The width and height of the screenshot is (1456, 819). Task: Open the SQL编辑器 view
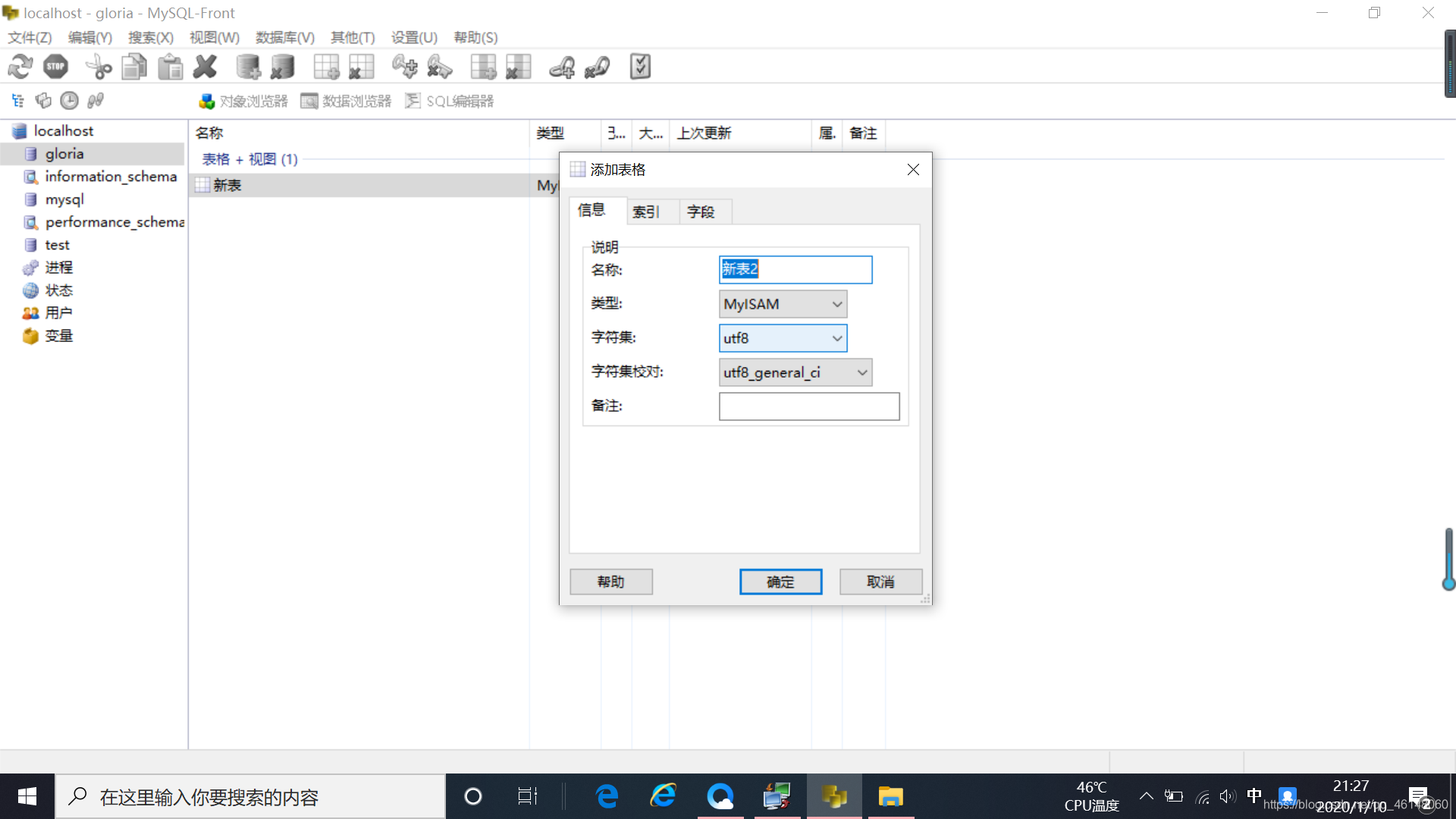click(x=449, y=101)
